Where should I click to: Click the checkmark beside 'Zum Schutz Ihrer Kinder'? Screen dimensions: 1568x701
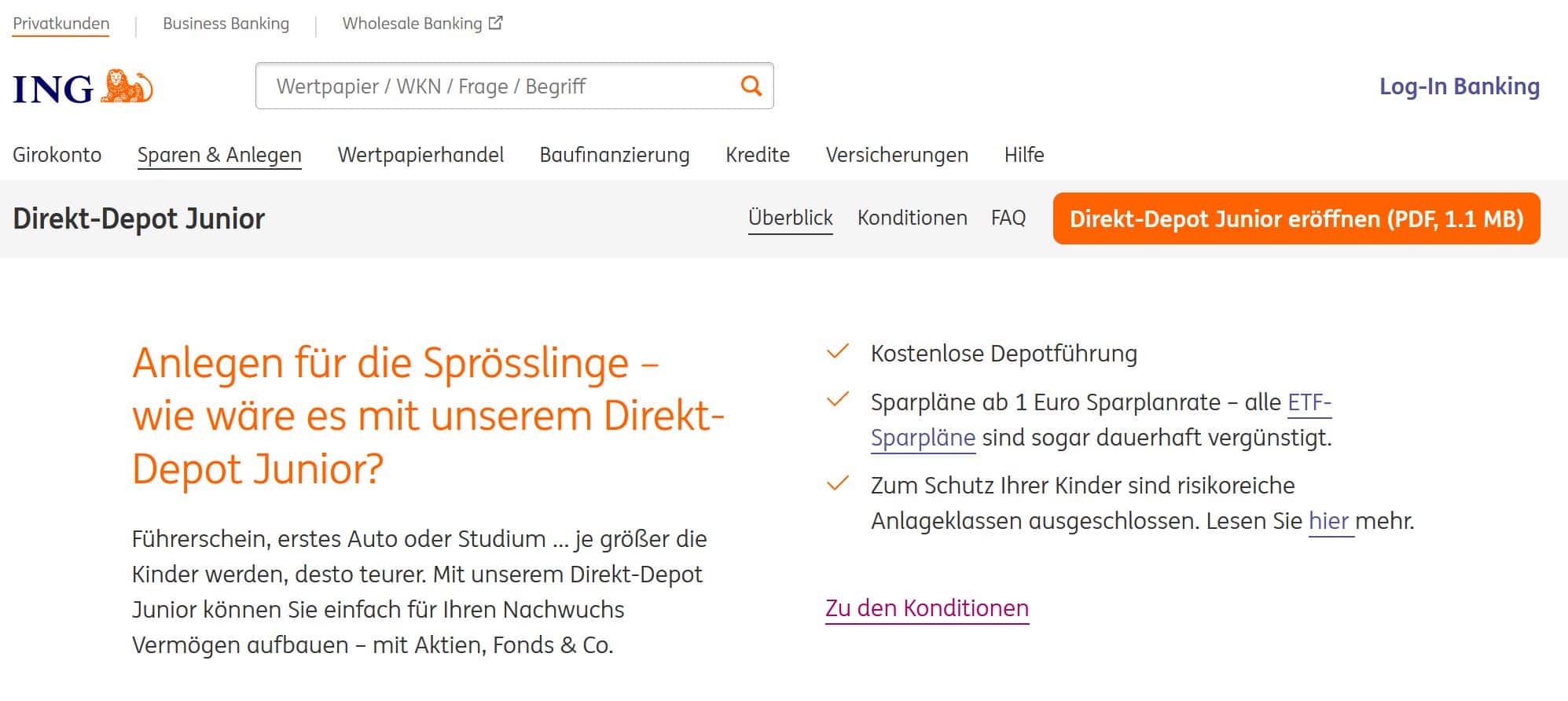point(838,483)
